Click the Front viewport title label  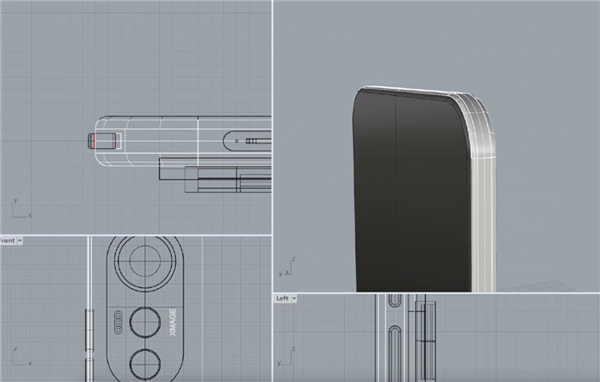[x=8, y=241]
